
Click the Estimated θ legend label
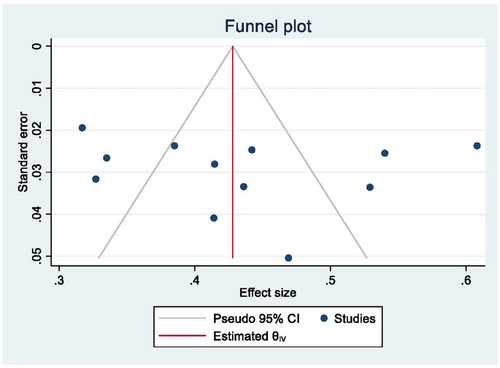pos(250,336)
